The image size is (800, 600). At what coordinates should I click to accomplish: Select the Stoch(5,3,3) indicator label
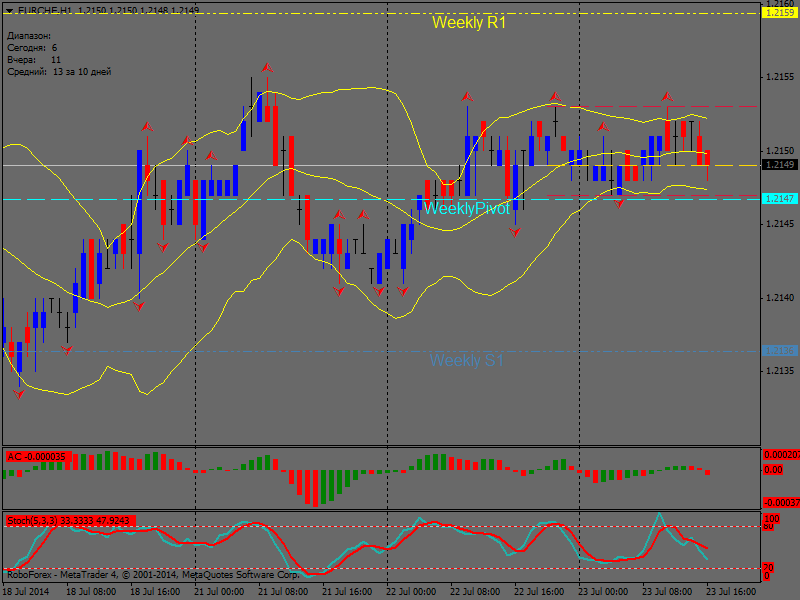(x=70, y=521)
